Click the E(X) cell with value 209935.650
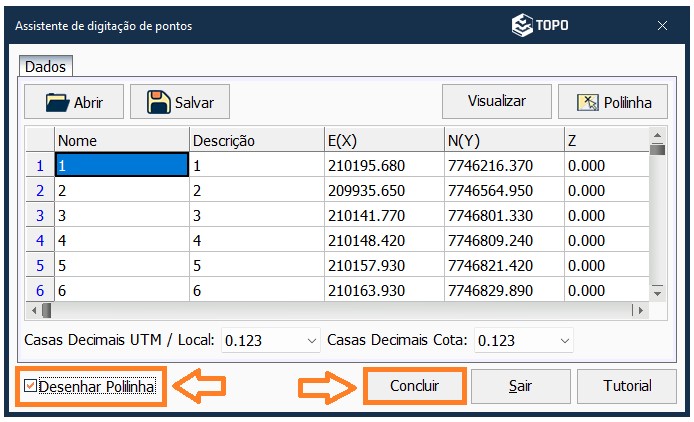The width and height of the screenshot is (694, 422). click(x=383, y=190)
